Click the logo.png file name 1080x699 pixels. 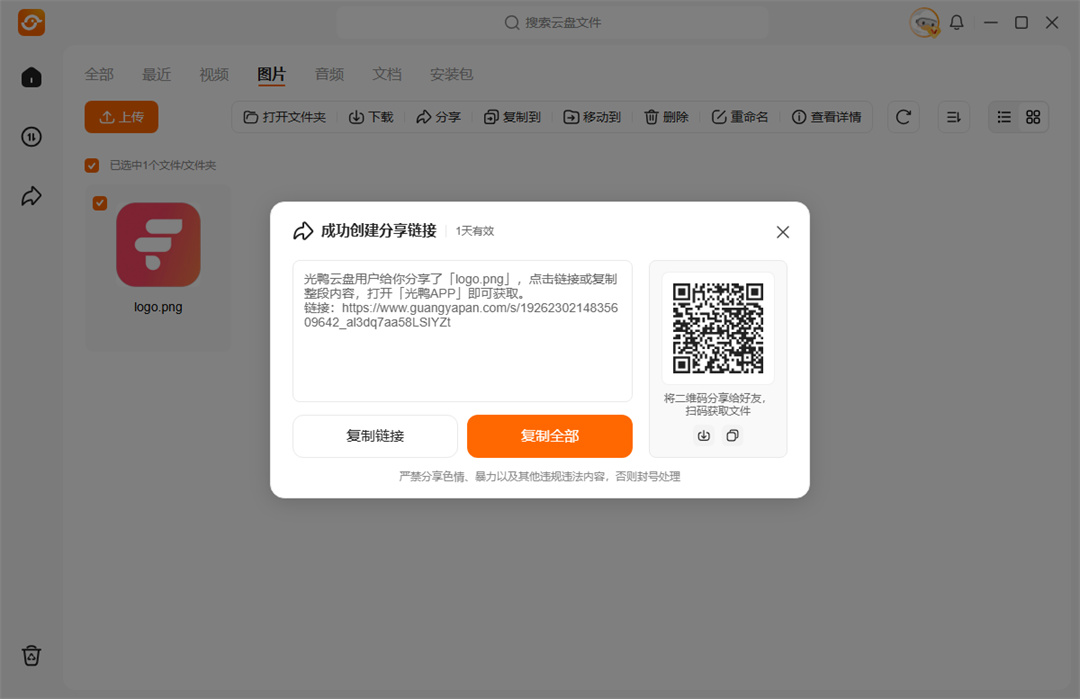158,307
